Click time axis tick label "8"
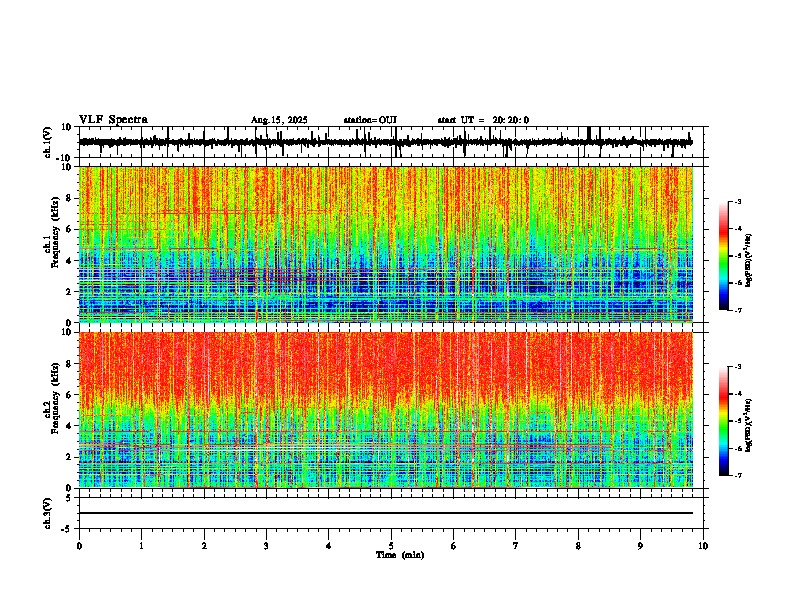This screenshot has height=612, width=792. [578, 546]
